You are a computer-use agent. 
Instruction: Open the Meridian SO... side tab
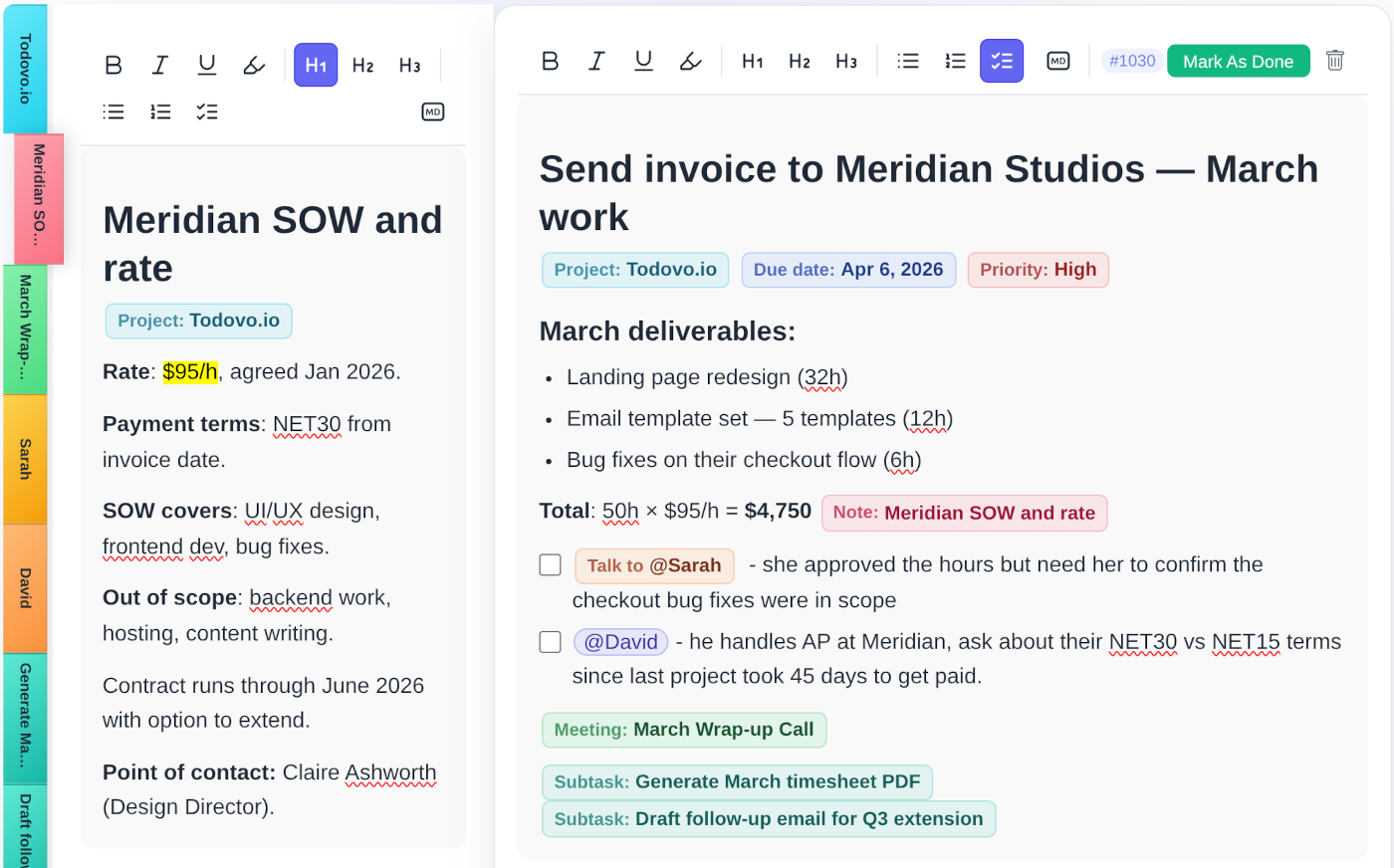pos(39,198)
